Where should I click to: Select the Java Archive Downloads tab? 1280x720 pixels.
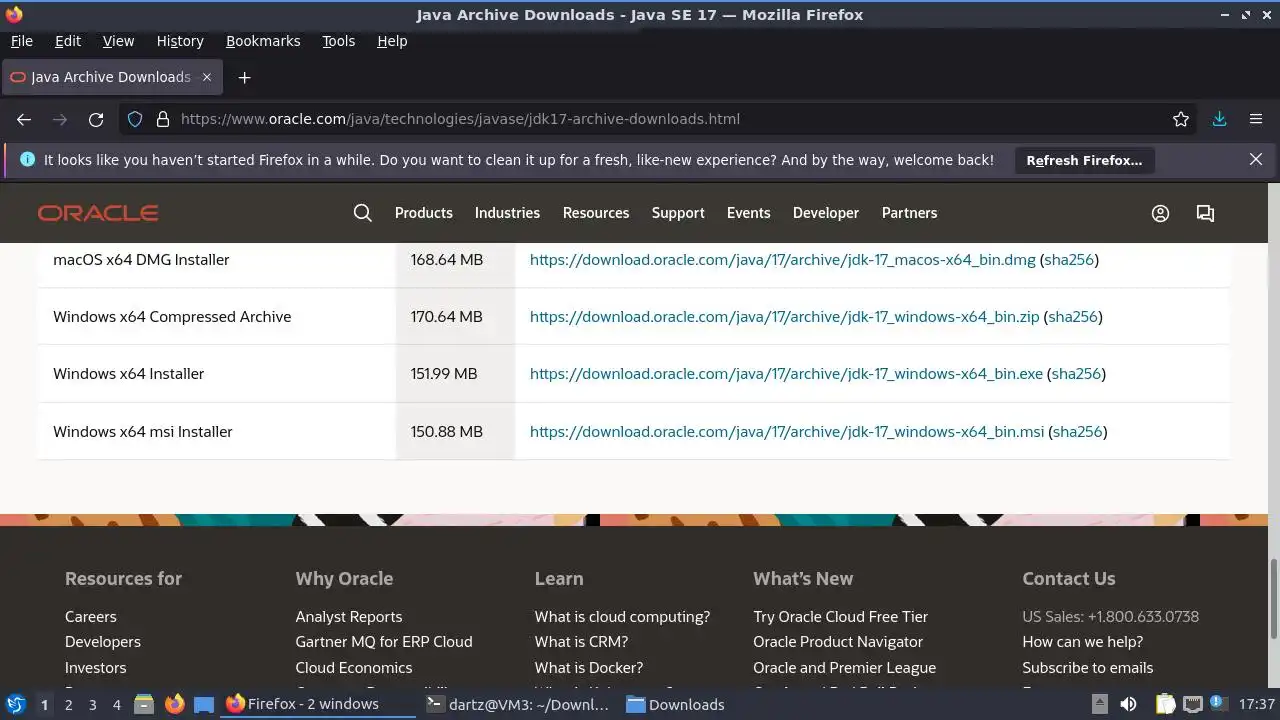click(110, 77)
